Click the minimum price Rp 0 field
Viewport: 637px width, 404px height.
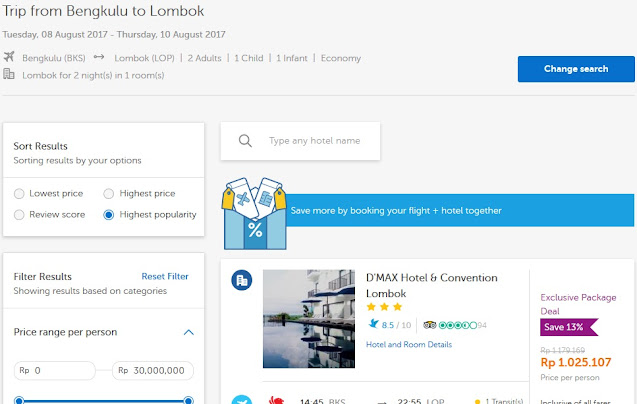pos(55,371)
